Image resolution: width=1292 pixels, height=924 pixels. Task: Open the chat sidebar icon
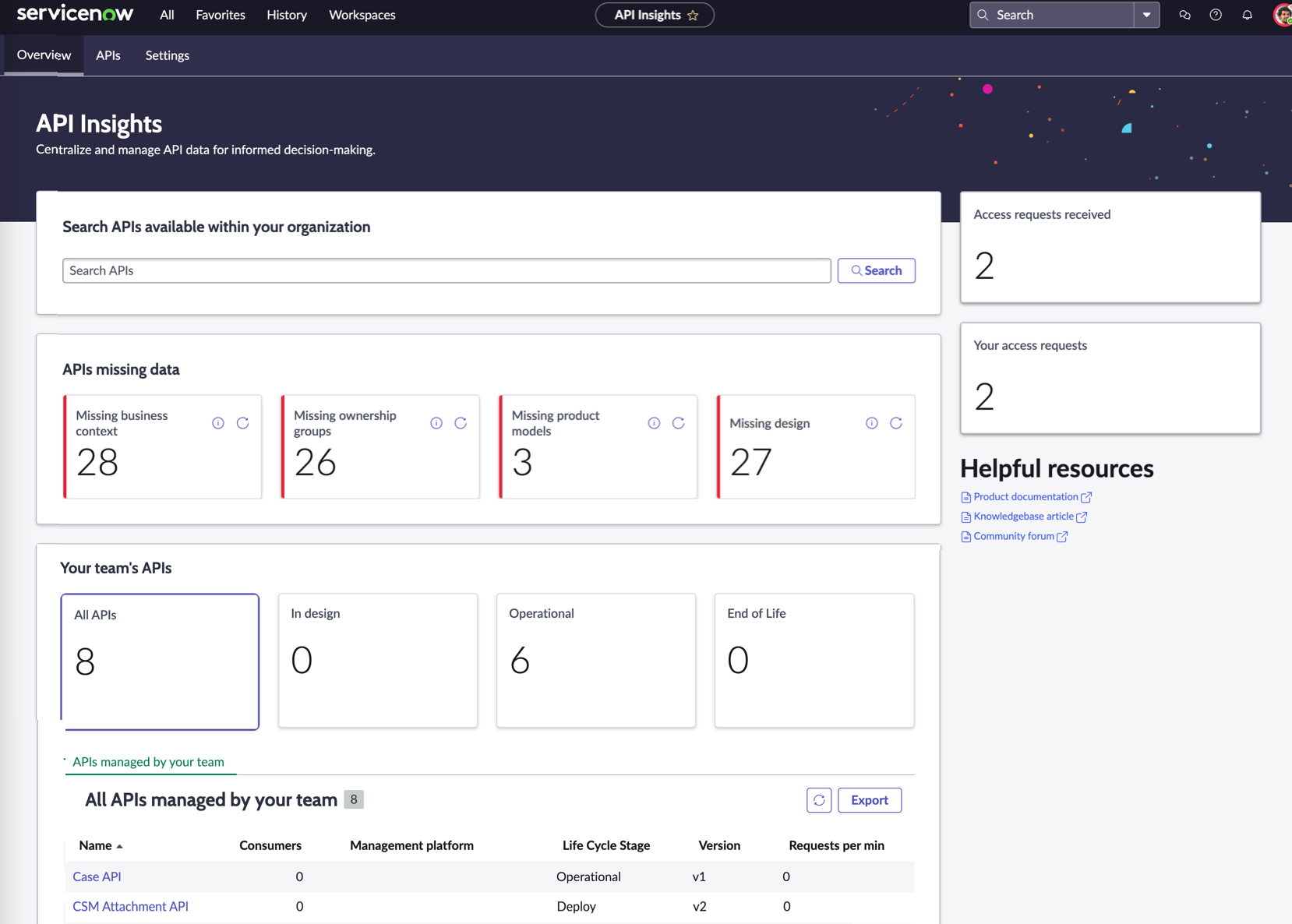coord(1184,15)
